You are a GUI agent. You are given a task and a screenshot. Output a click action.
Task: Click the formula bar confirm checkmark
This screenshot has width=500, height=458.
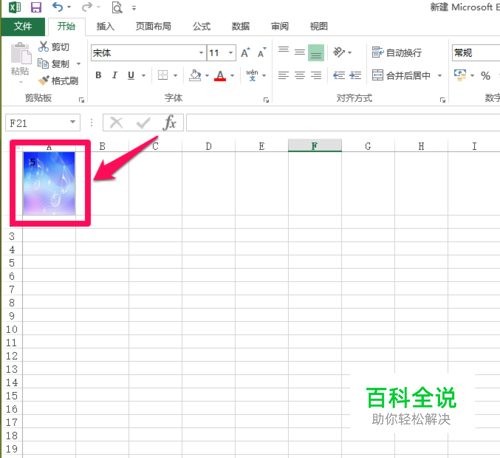[x=143, y=123]
